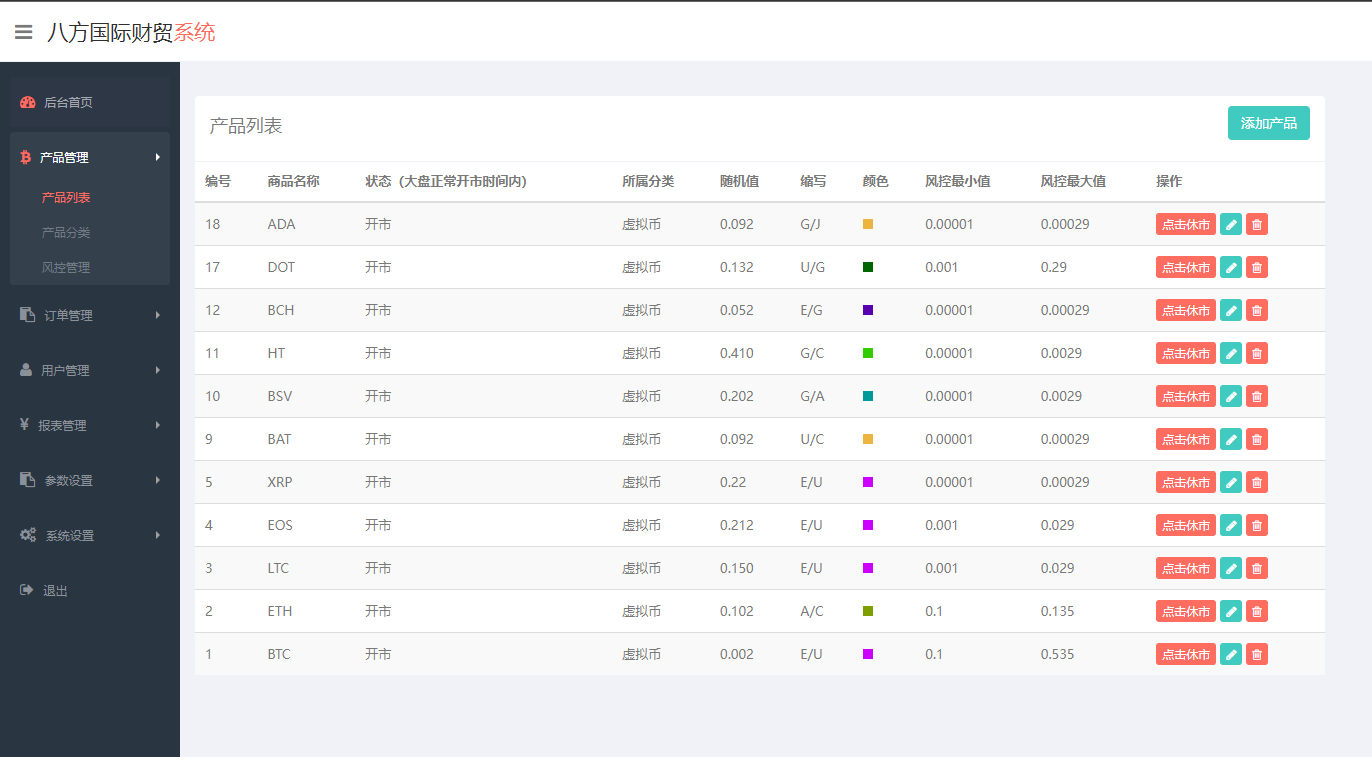Click the 八方国际财贸系统 title logo
Viewport: 1372px width, 757px height.
click(131, 32)
